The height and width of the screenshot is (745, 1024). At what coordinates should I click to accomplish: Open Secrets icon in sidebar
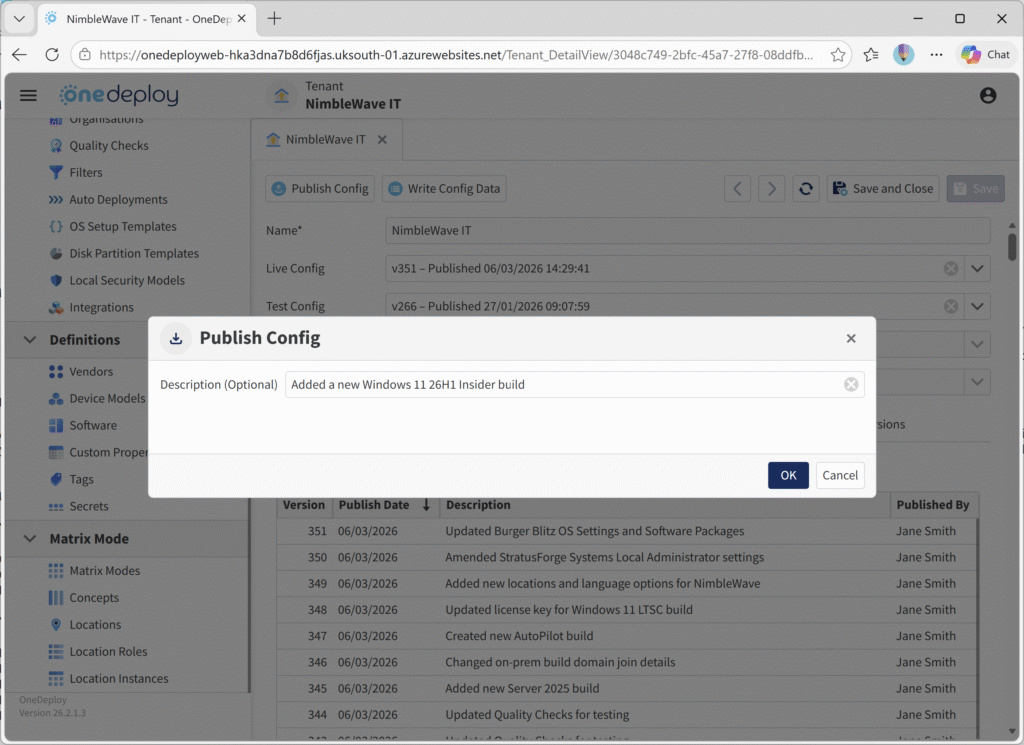point(56,506)
